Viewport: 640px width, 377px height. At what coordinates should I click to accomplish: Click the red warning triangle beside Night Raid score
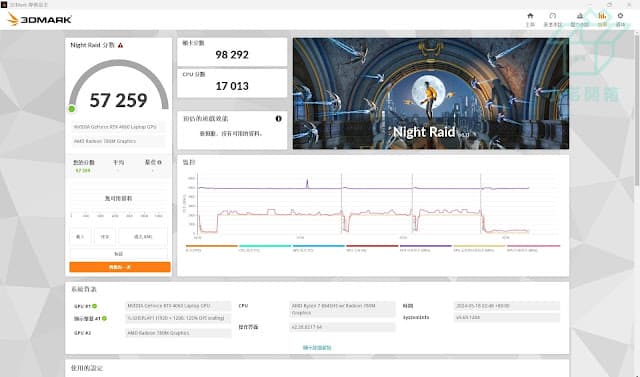120,45
